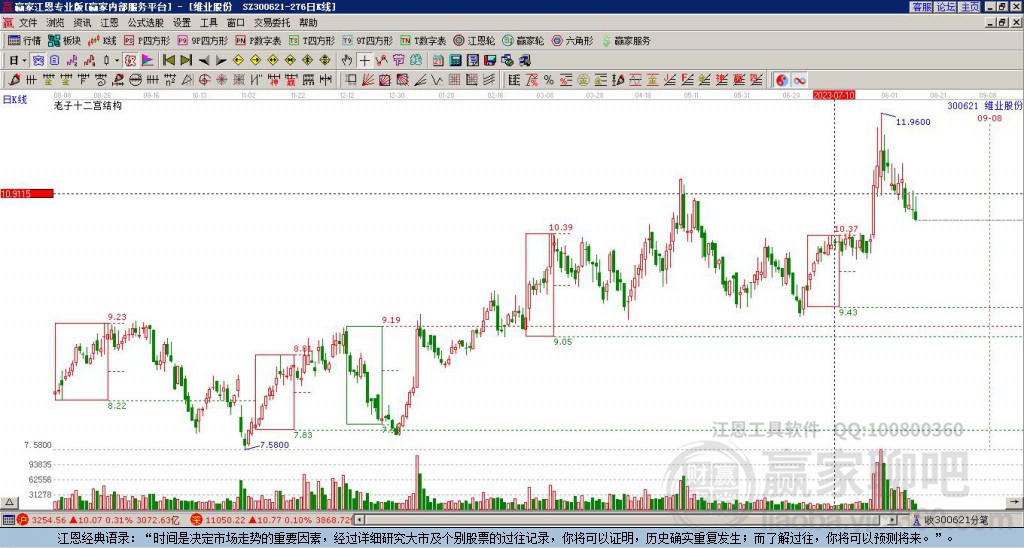Click horizontal scrollbar right arrow

coord(892,520)
